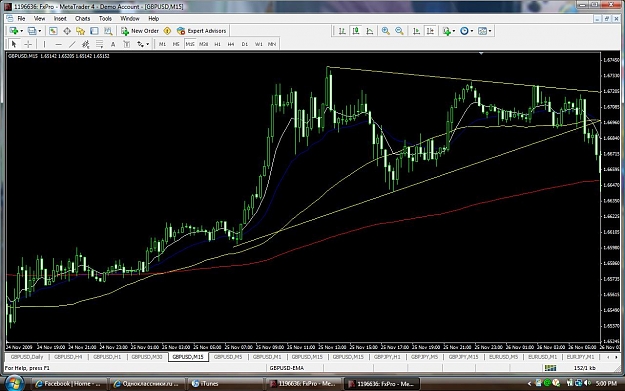This screenshot has width=625, height=391.
Task: Toggle chart Auto Scroll
Action: pyautogui.click(x=416, y=31)
